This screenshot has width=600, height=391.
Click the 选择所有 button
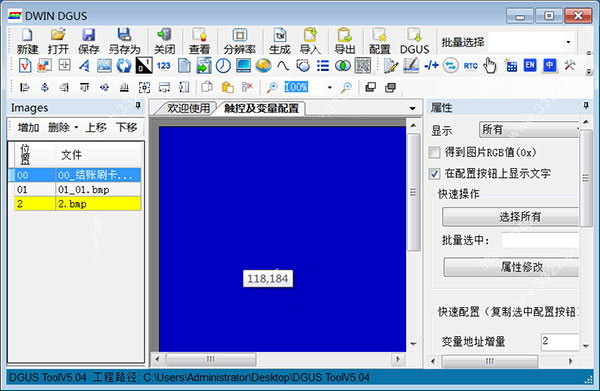[x=511, y=217]
